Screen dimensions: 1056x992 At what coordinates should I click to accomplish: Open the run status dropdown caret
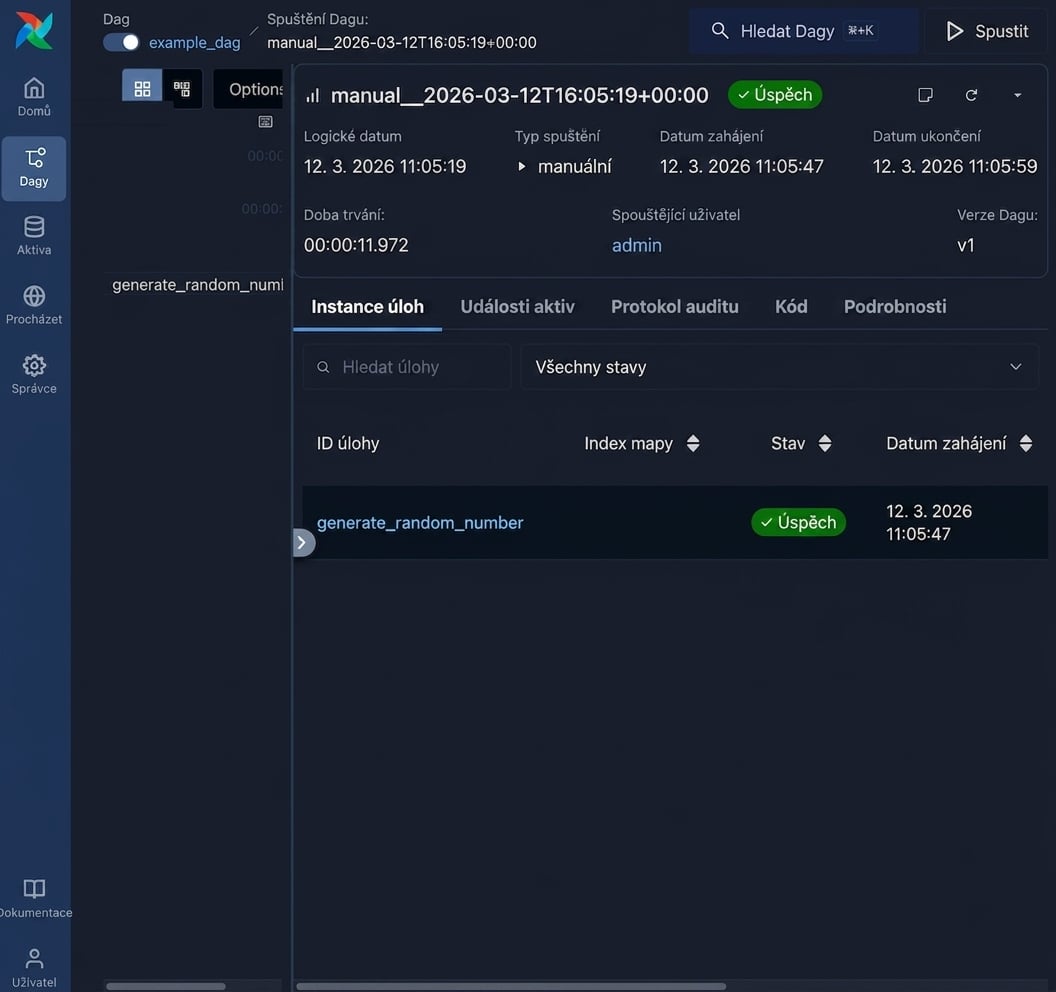[1018, 95]
